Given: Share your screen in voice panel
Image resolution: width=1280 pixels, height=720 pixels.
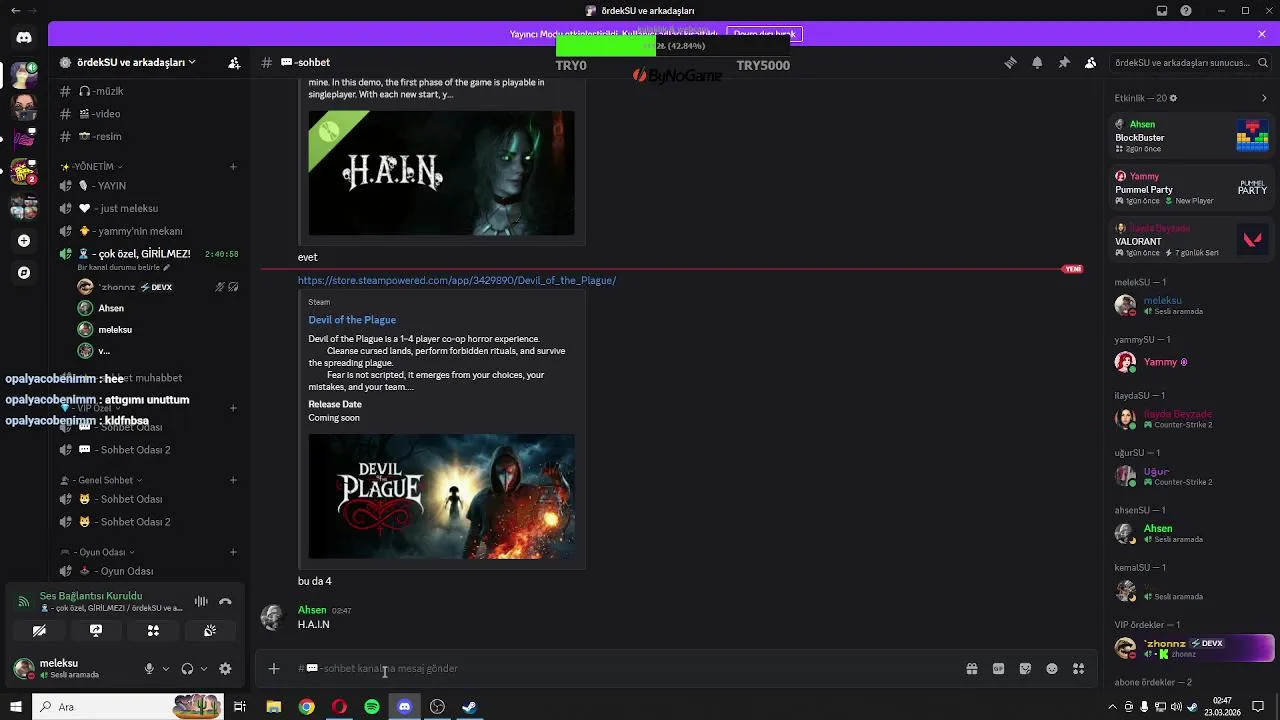Looking at the screenshot, I should point(96,631).
